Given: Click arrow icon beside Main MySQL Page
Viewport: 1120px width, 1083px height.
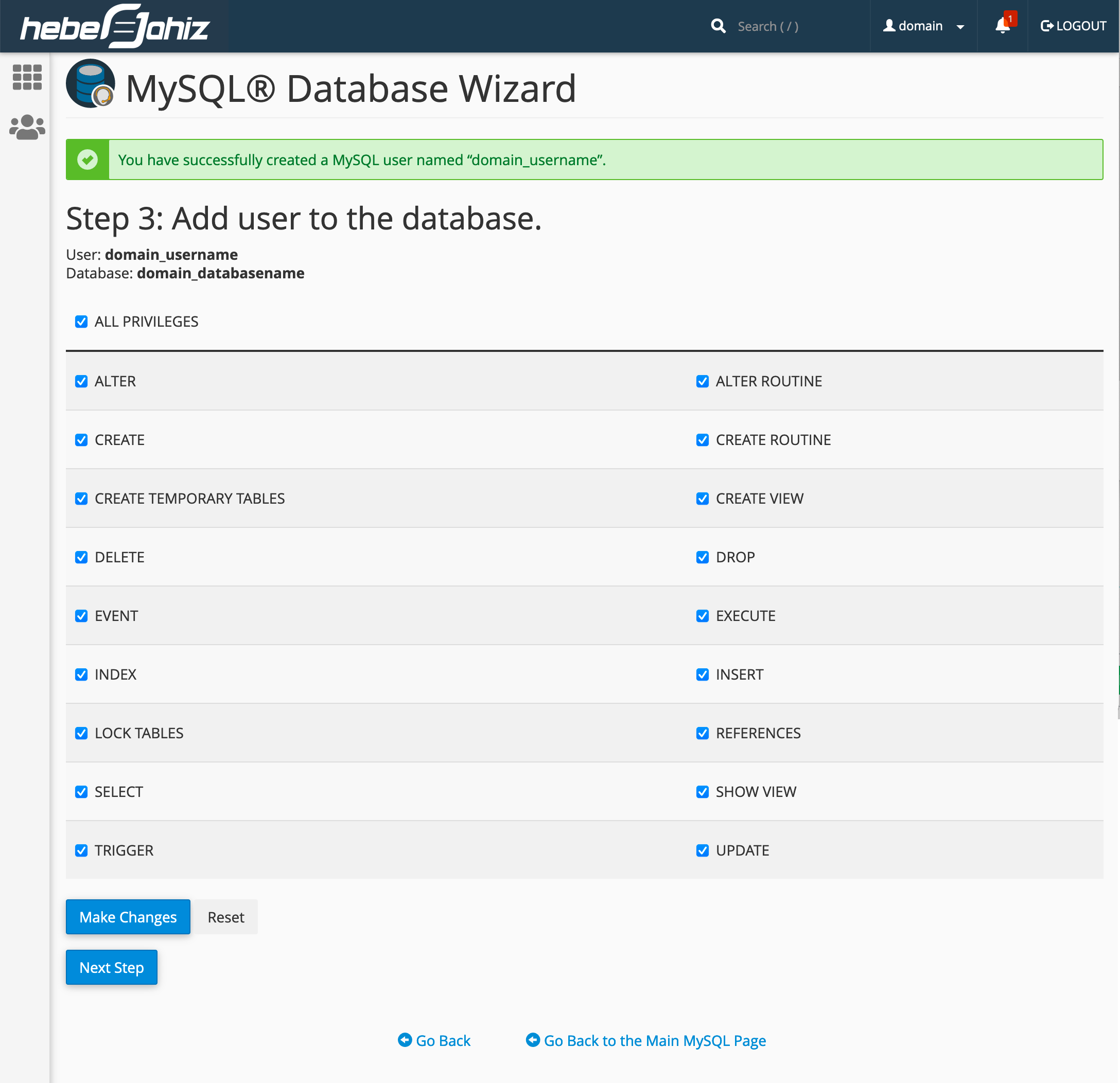Looking at the screenshot, I should click(x=533, y=1040).
